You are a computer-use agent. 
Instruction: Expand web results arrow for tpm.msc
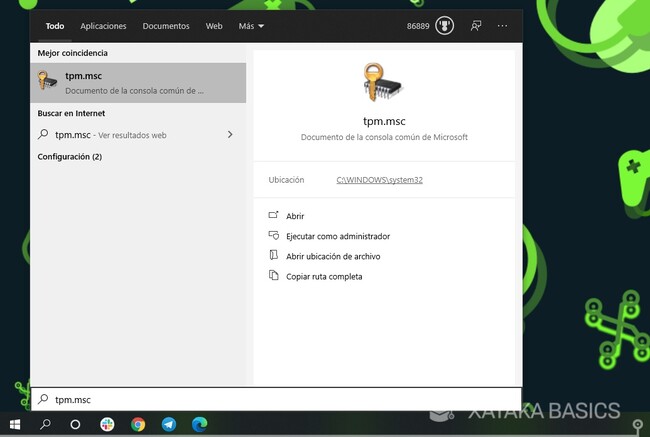230,134
